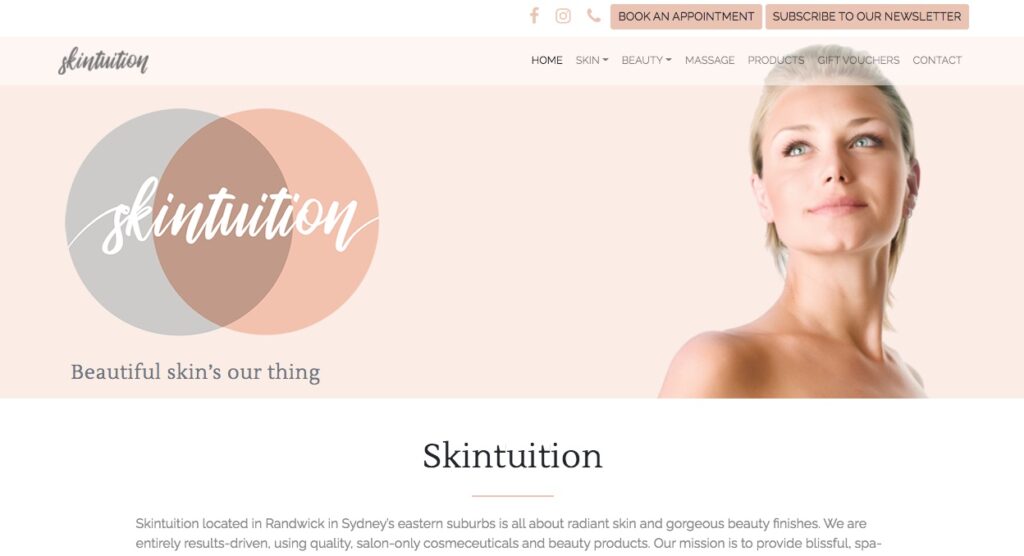Click the Beautiful skin's our thing tagline
Image resolution: width=1024 pixels, height=556 pixels.
click(x=195, y=372)
